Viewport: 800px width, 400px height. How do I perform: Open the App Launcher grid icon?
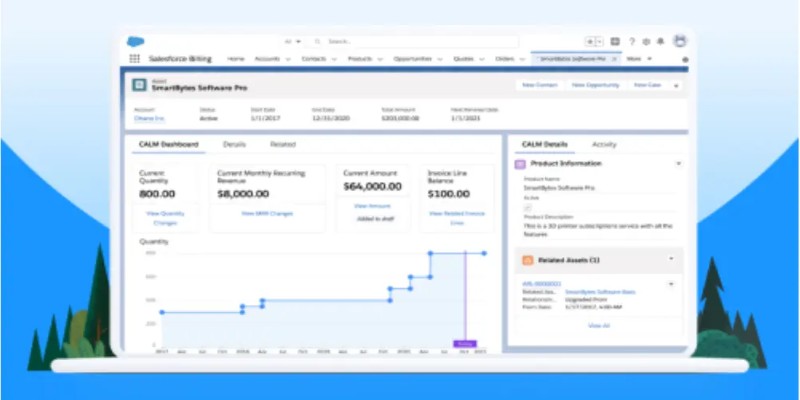pos(134,59)
